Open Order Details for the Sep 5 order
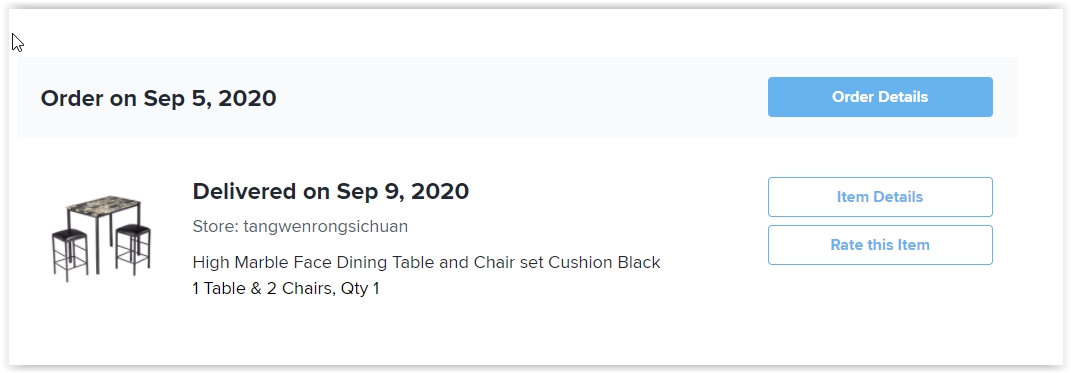 pyautogui.click(x=880, y=97)
